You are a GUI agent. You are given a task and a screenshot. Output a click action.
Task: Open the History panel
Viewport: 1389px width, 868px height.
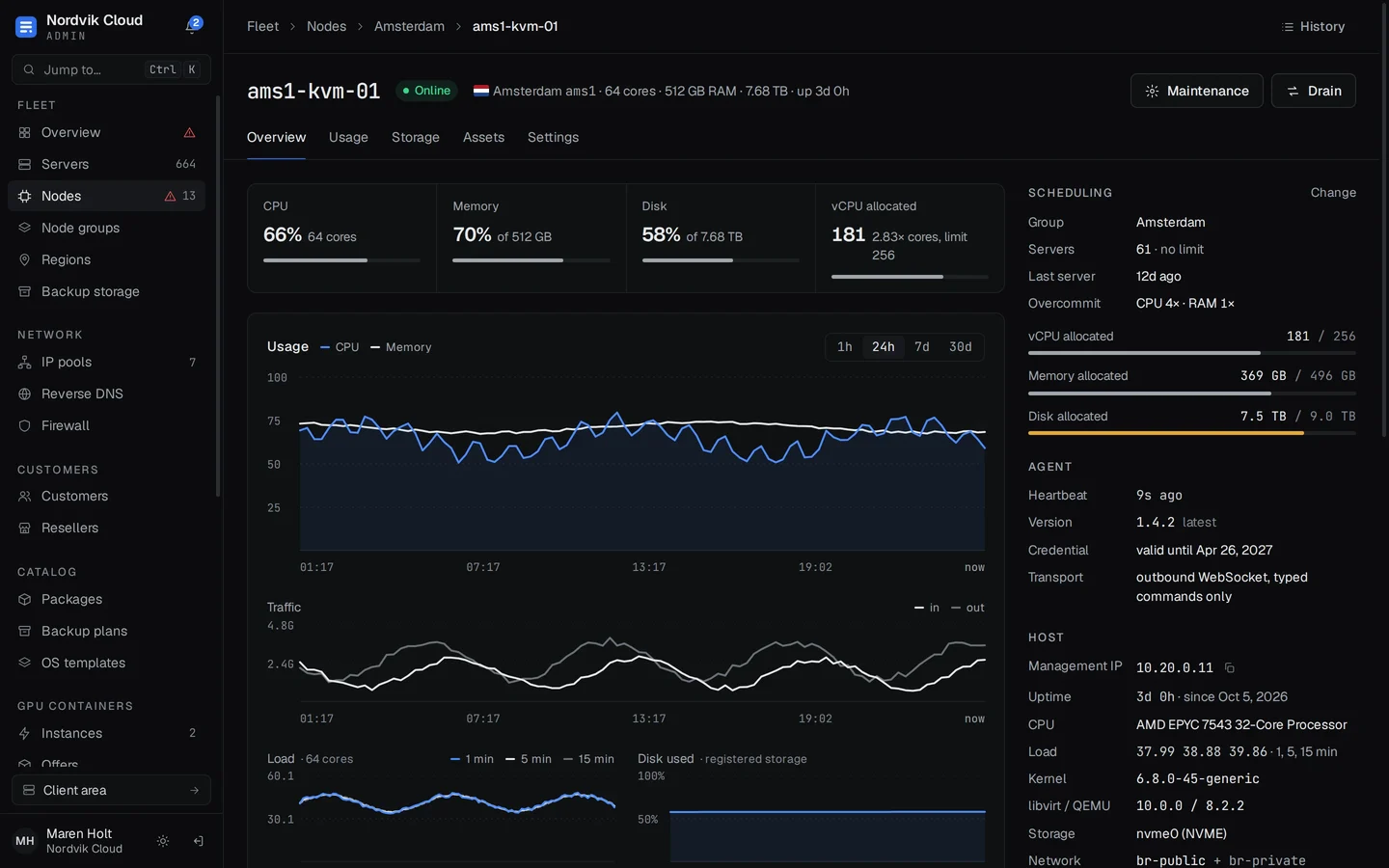click(x=1313, y=27)
